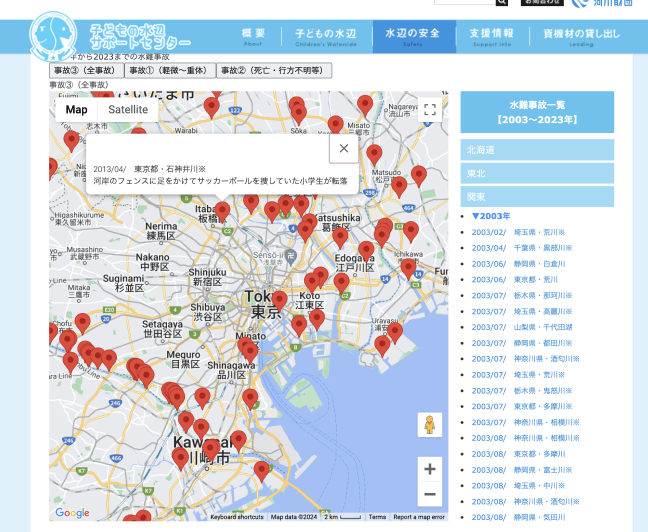Open the 概要 About menu
The width and height of the screenshot is (648, 532).
coord(253,36)
